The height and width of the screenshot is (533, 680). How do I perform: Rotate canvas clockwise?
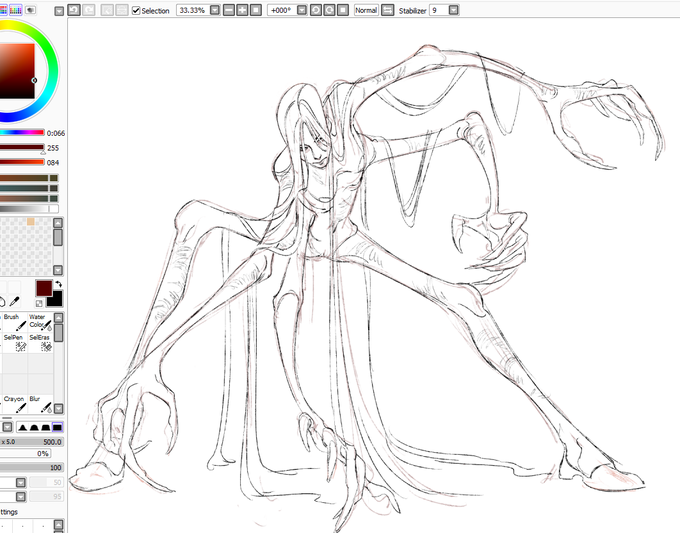point(329,10)
